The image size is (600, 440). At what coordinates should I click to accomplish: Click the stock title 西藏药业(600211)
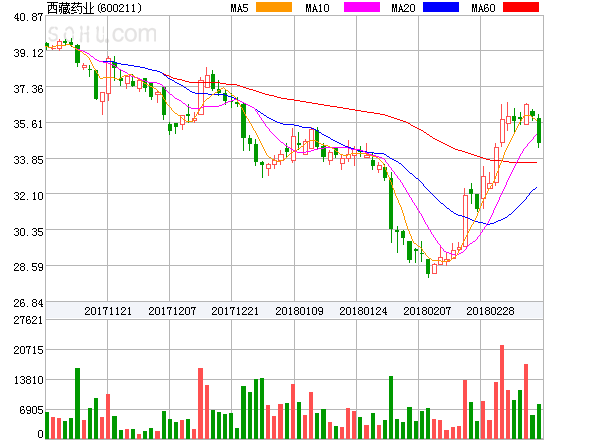[x=94, y=8]
